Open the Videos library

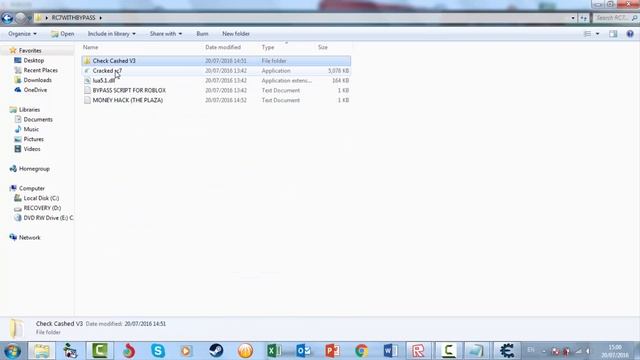(x=31, y=149)
